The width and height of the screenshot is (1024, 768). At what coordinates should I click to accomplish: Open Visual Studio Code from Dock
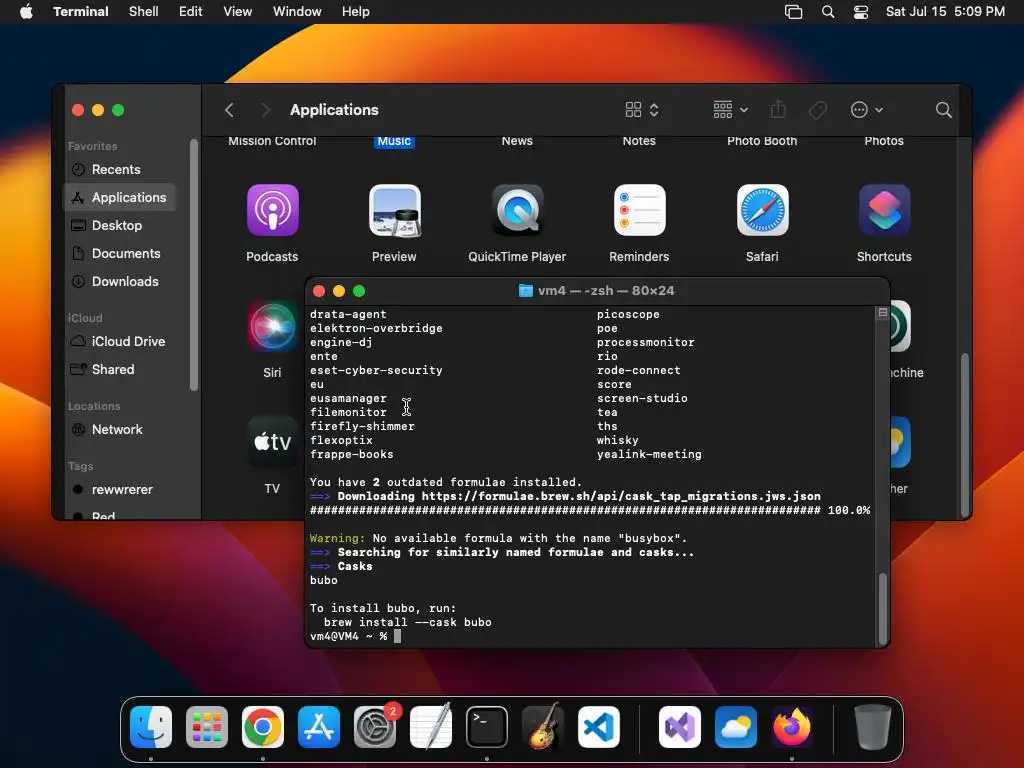click(599, 727)
